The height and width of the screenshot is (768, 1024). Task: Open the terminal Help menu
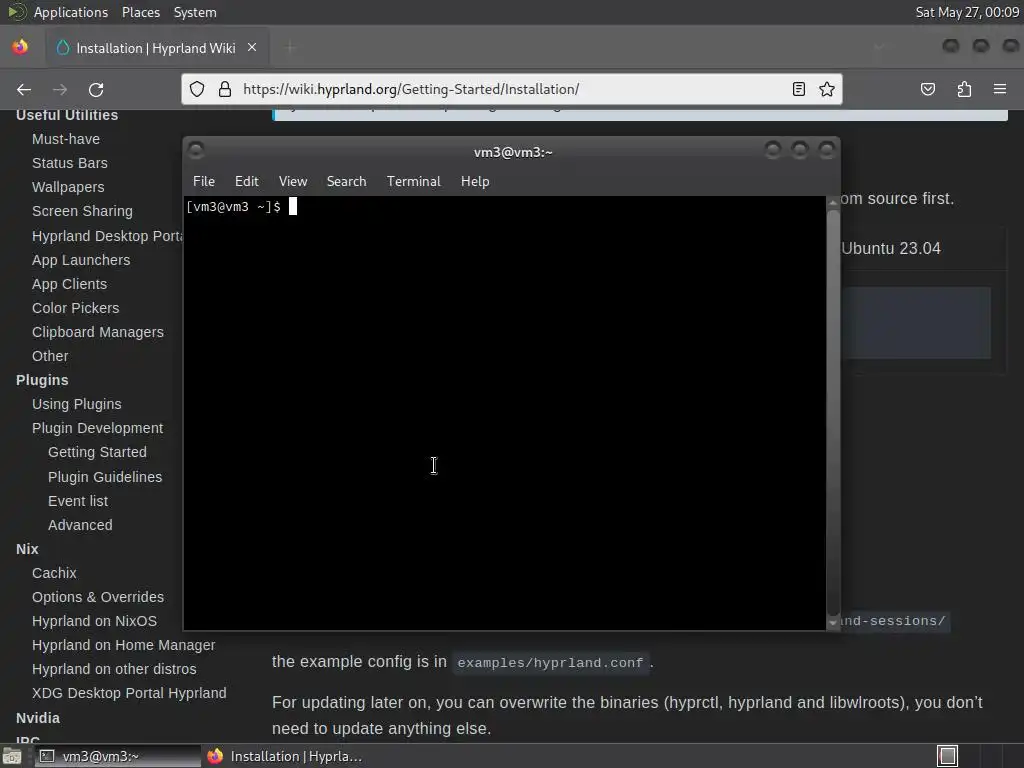[x=475, y=182]
